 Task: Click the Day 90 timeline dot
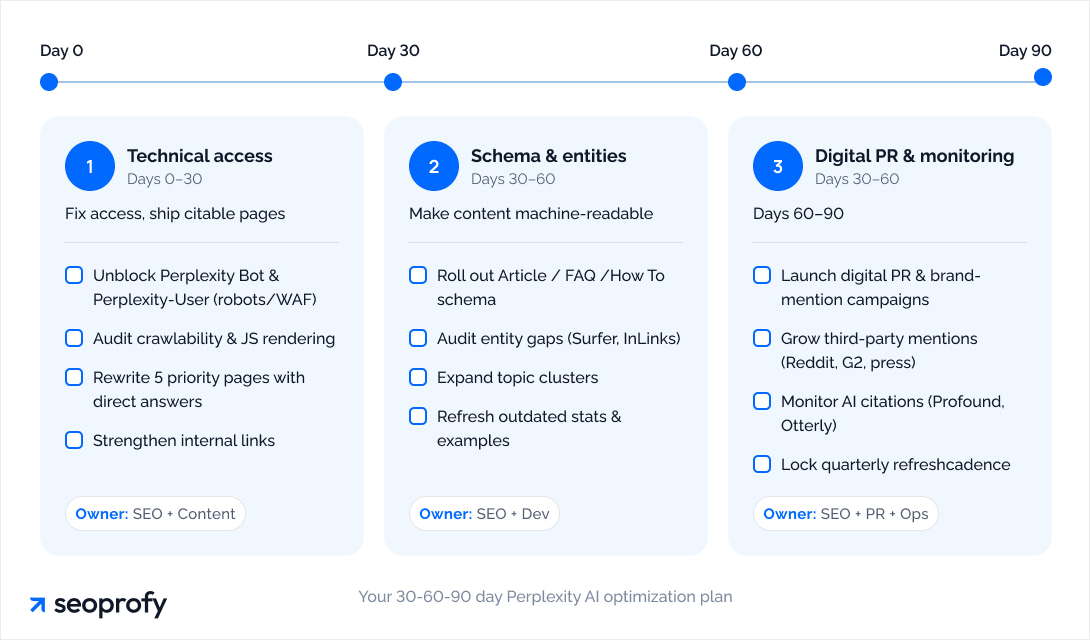1043,77
